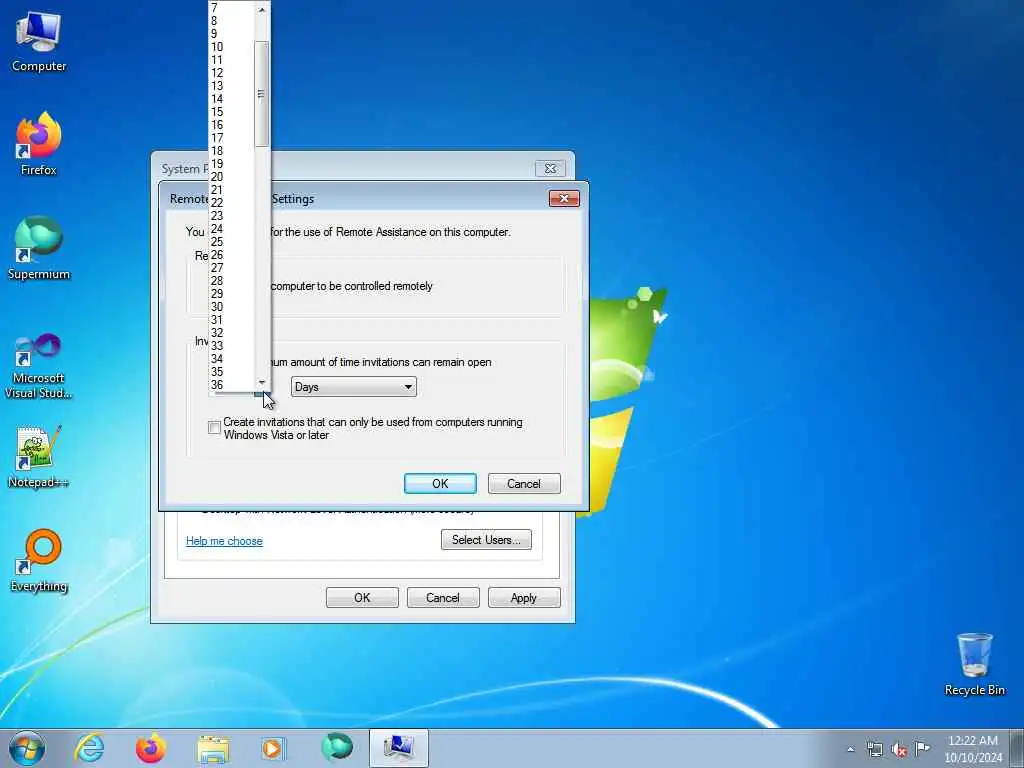Image resolution: width=1024 pixels, height=768 pixels.
Task: Choose 7 from the number list
Action: tap(231, 8)
